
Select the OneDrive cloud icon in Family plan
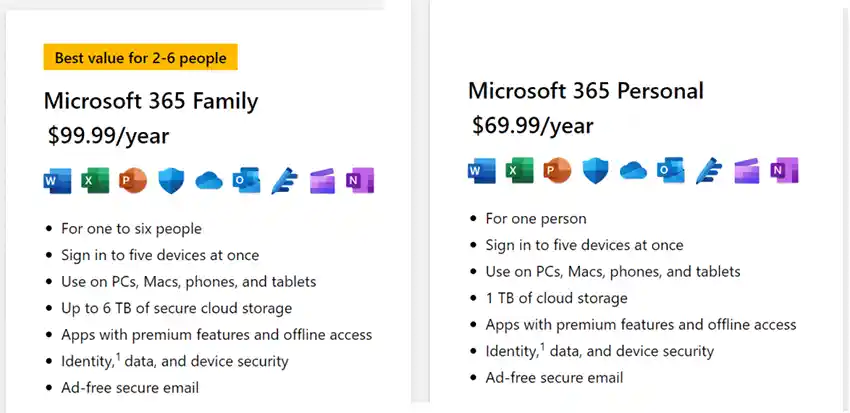(208, 181)
